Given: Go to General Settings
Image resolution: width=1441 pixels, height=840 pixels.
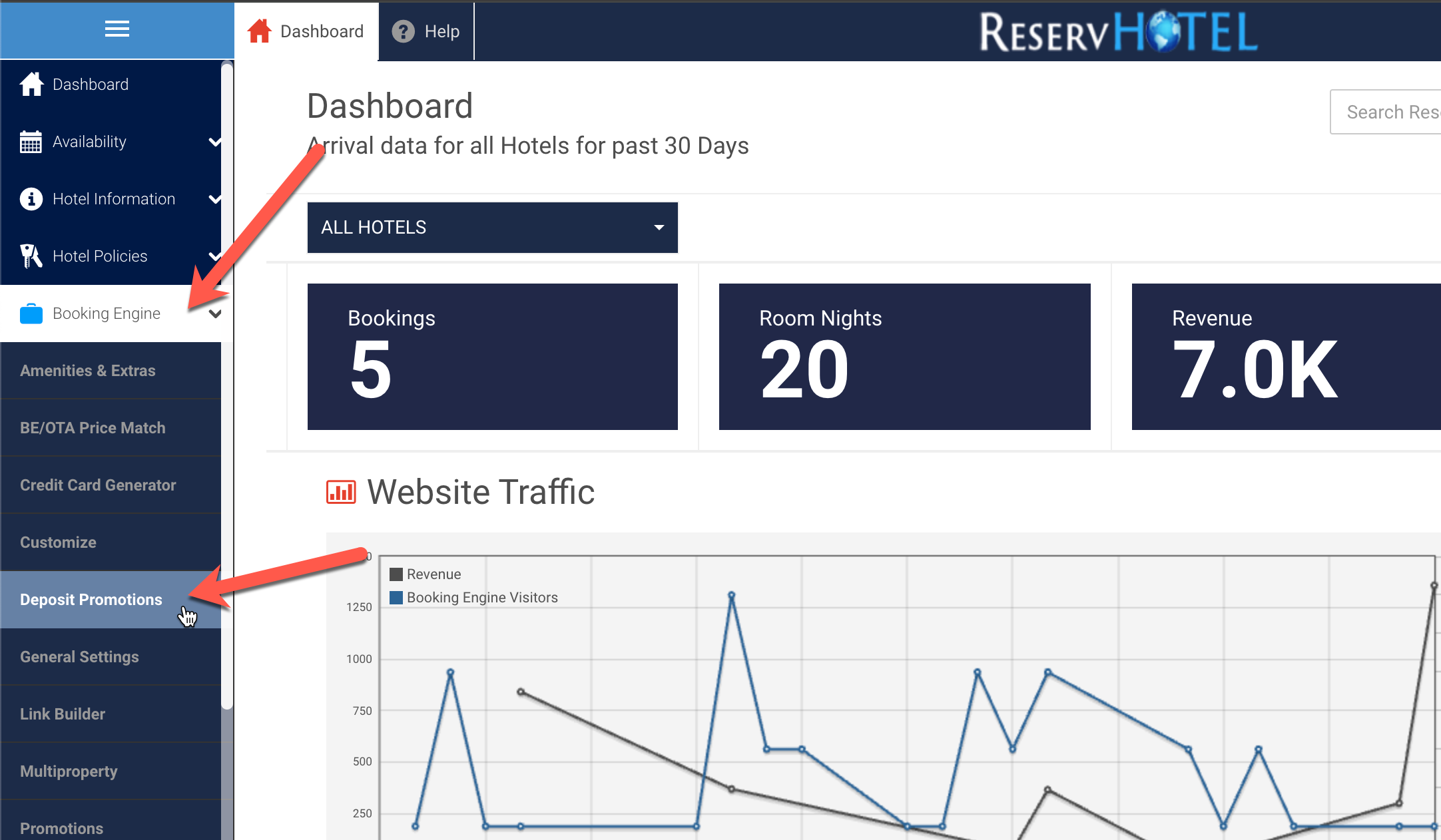Looking at the screenshot, I should point(79,657).
